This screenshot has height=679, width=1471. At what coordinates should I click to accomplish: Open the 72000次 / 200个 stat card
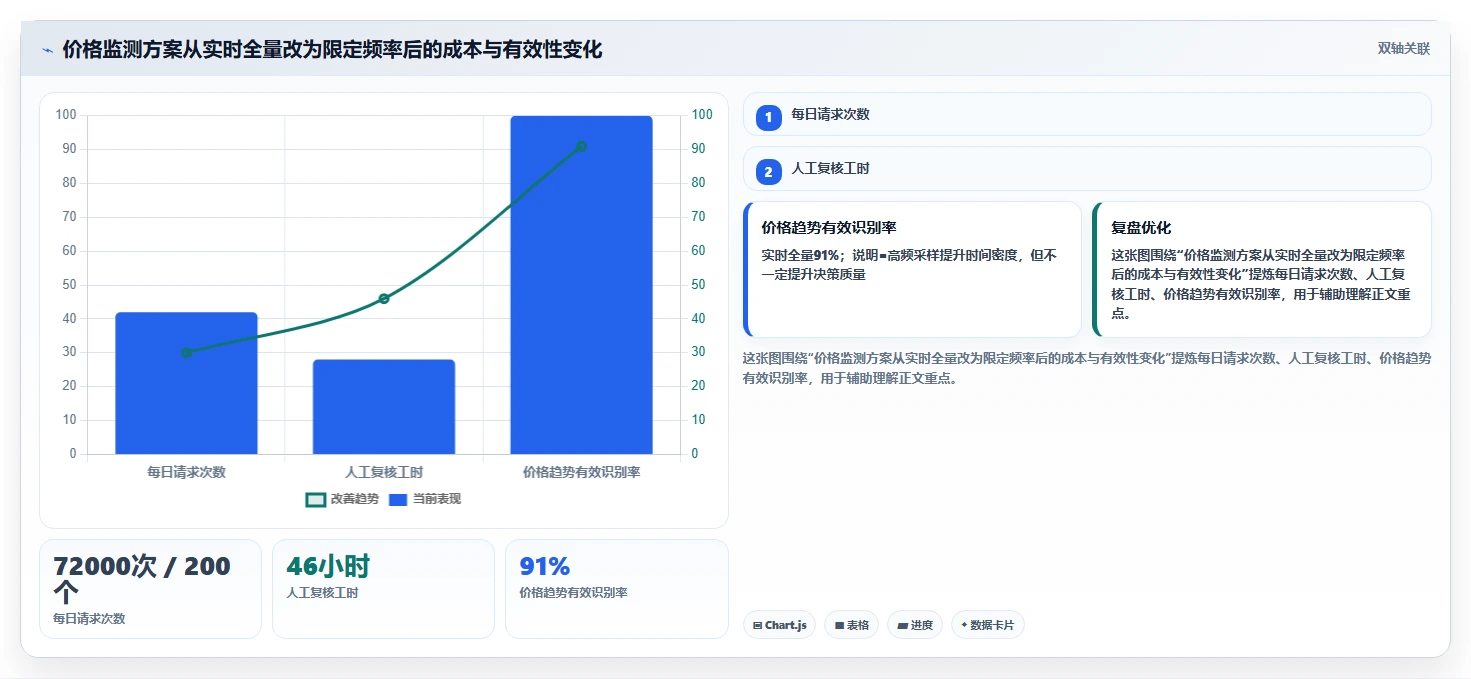pyautogui.click(x=150, y=589)
